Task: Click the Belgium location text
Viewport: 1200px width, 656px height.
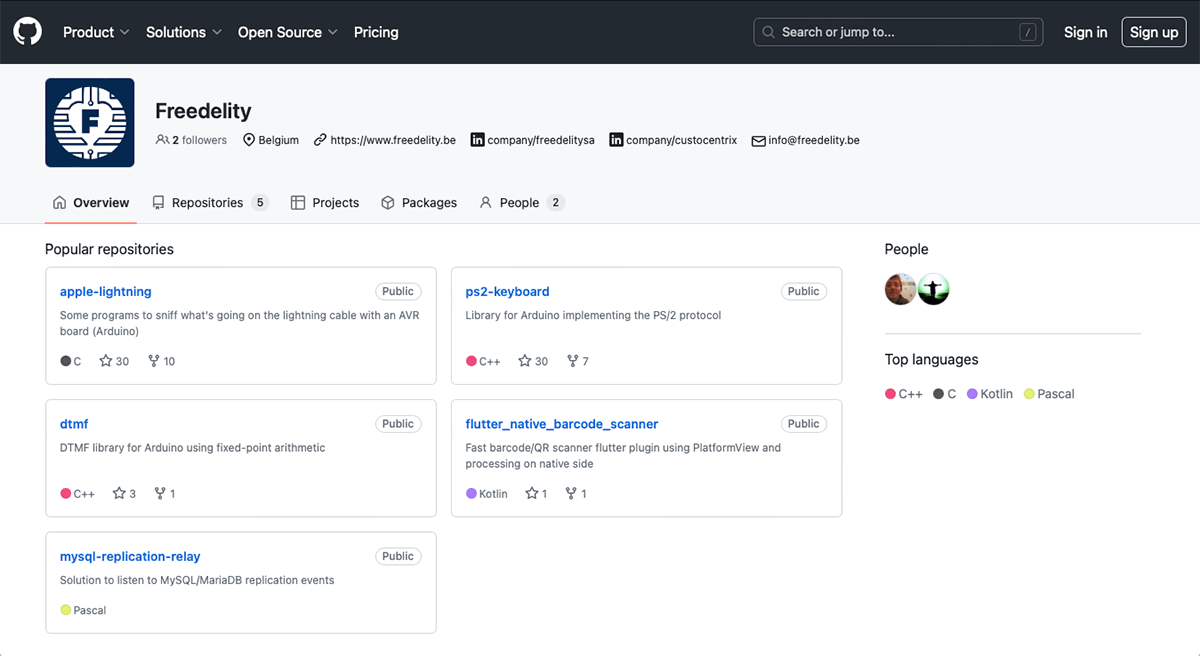Action: point(279,140)
